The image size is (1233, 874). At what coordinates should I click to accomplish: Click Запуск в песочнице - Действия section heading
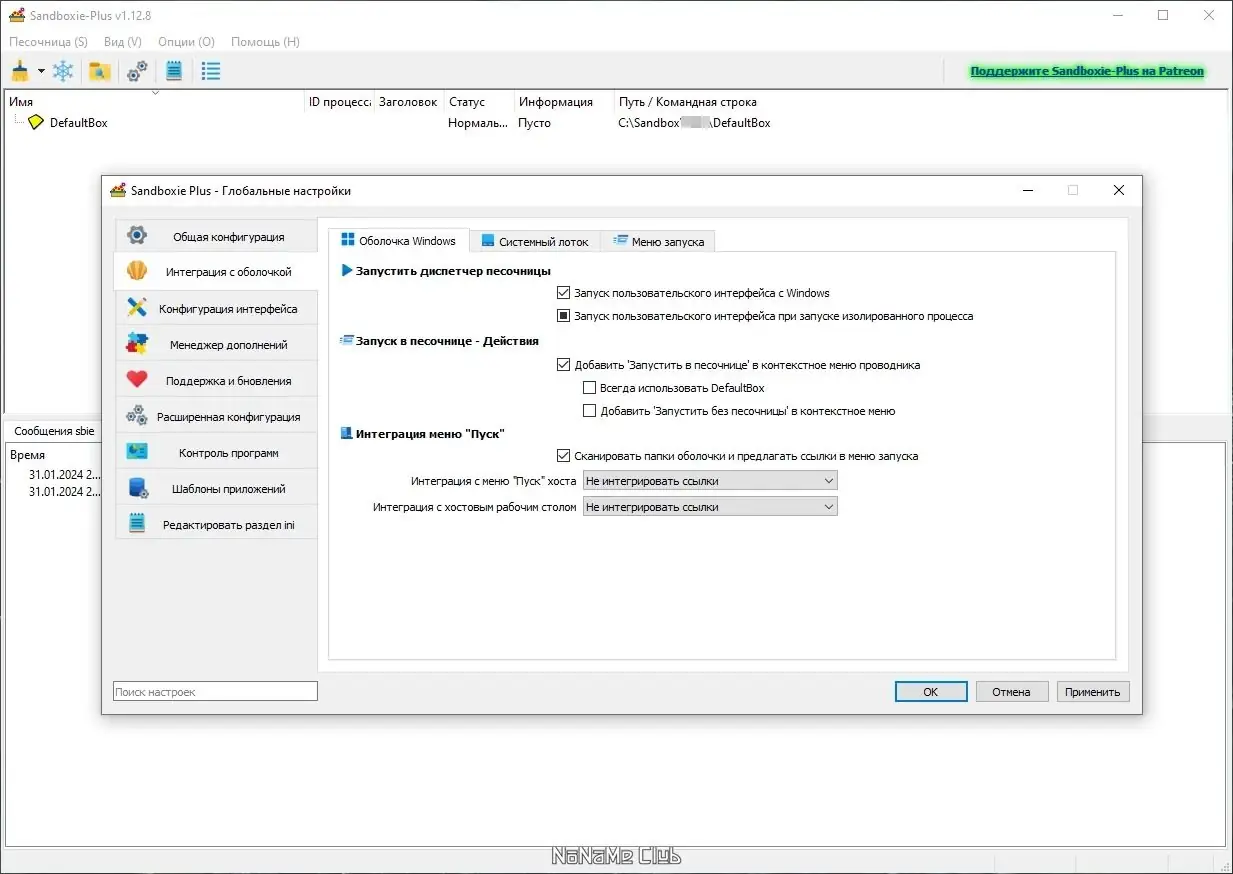[447, 341]
